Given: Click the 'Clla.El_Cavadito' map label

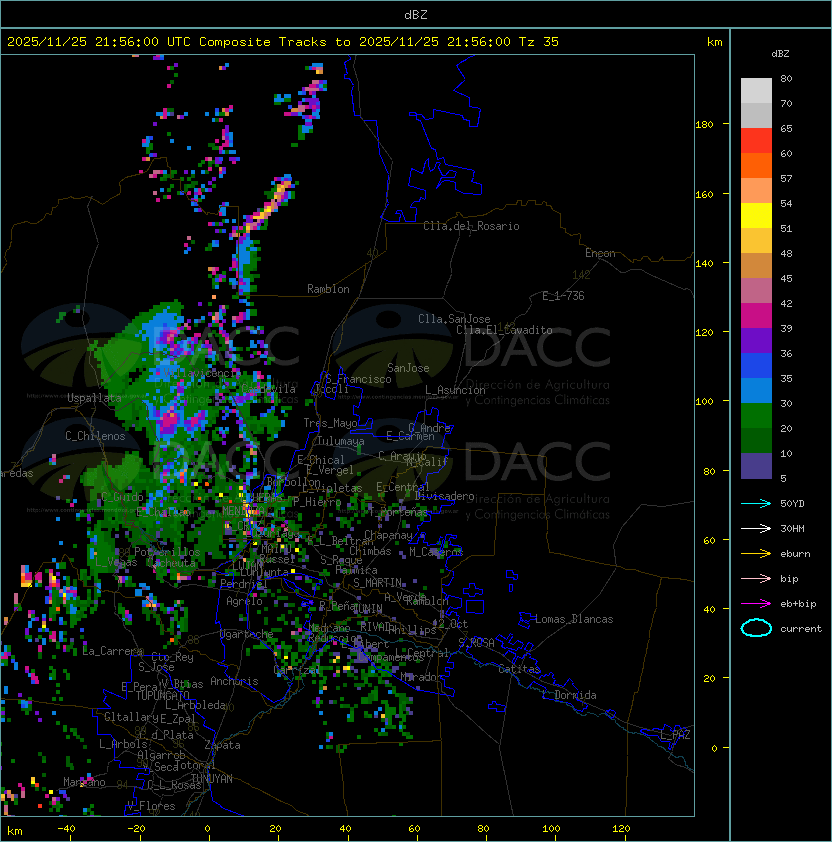Looking at the screenshot, I should [504, 330].
